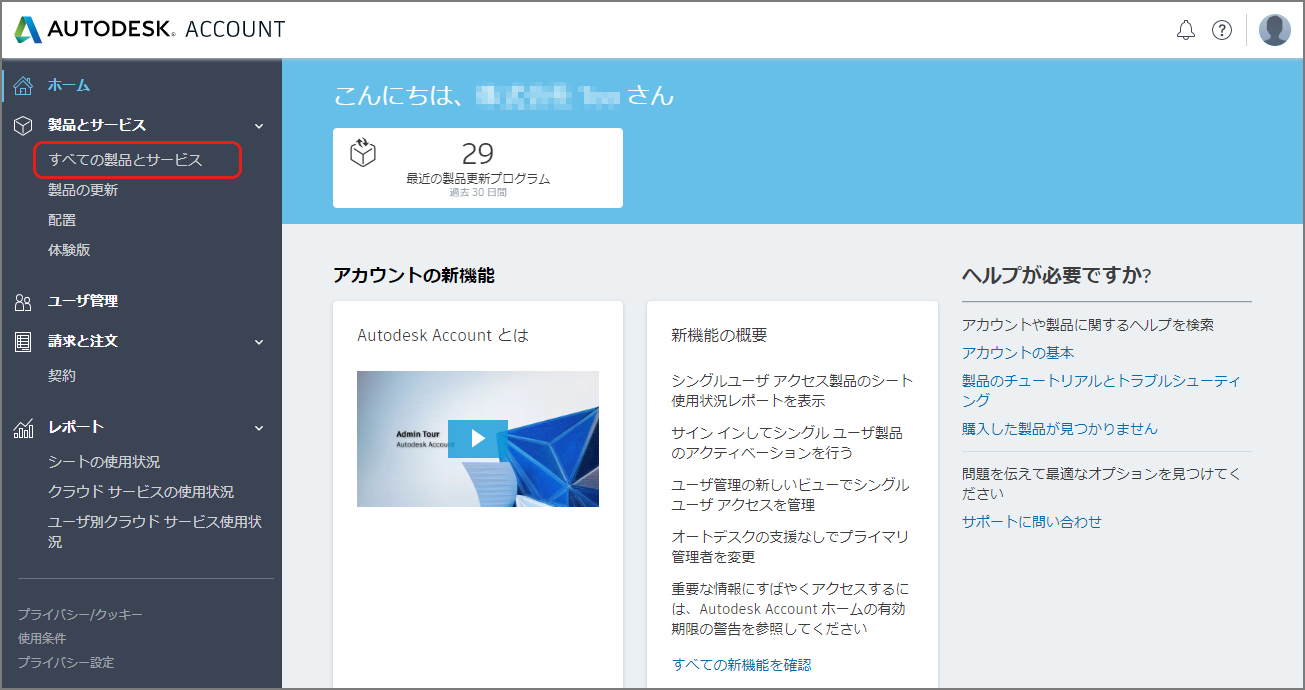Screen dimensions: 1305x690
Task: Click 新機能の概要 card title
Action: [x=719, y=336]
